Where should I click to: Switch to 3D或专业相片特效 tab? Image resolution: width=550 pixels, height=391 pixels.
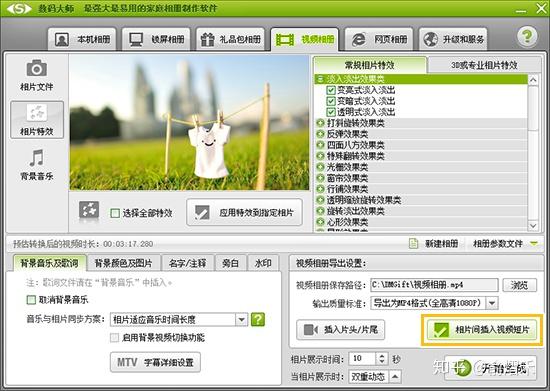484,65
